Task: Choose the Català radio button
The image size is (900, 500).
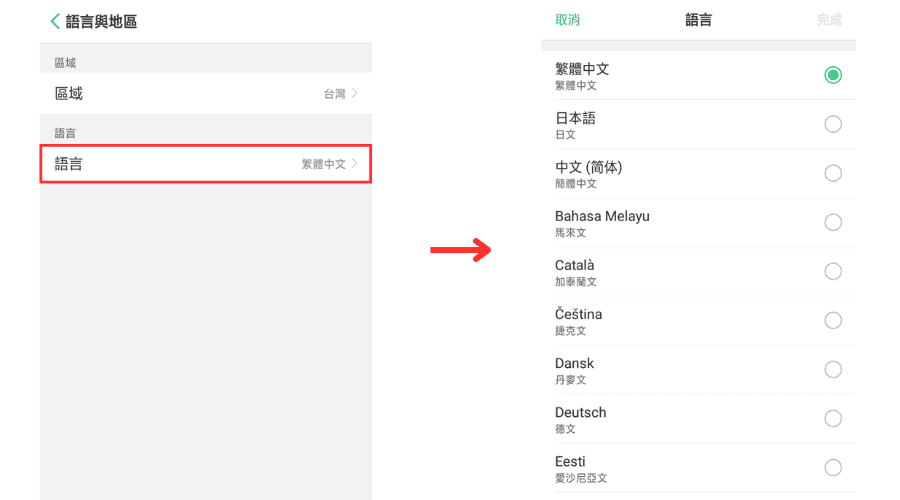Action: (x=833, y=271)
